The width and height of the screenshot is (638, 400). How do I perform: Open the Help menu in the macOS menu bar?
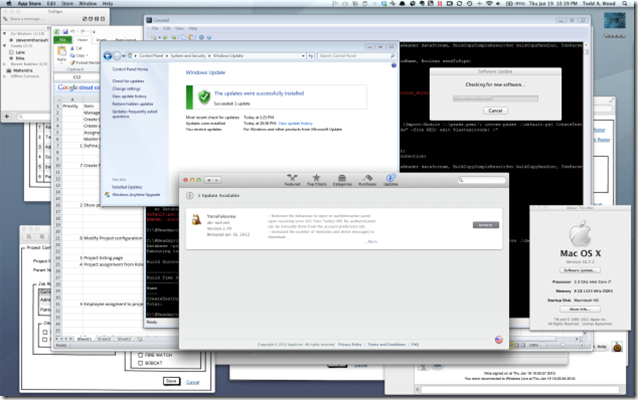tap(107, 3)
